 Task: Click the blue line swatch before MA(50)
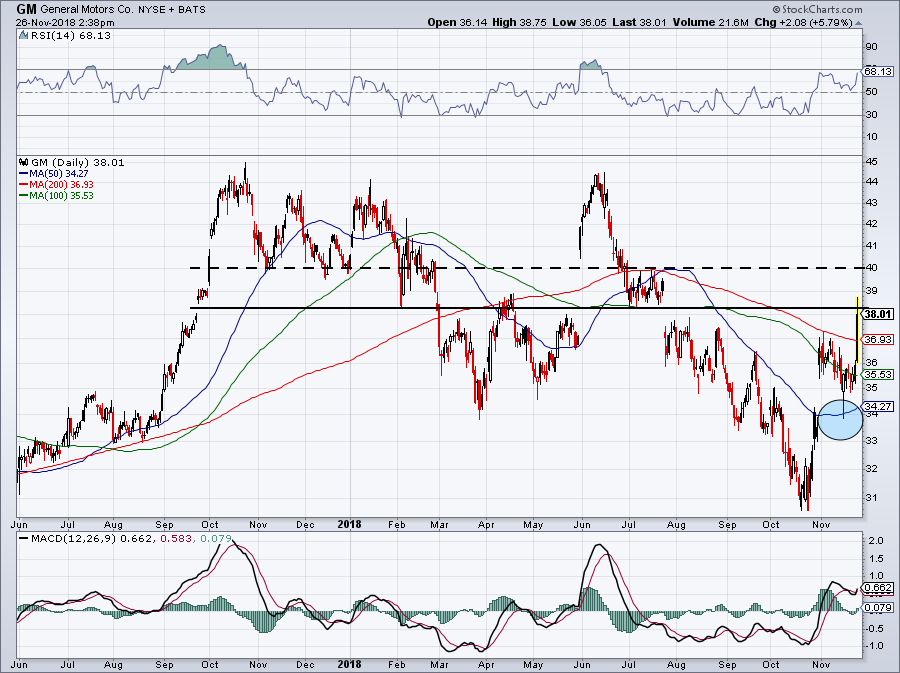pyautogui.click(x=24, y=173)
